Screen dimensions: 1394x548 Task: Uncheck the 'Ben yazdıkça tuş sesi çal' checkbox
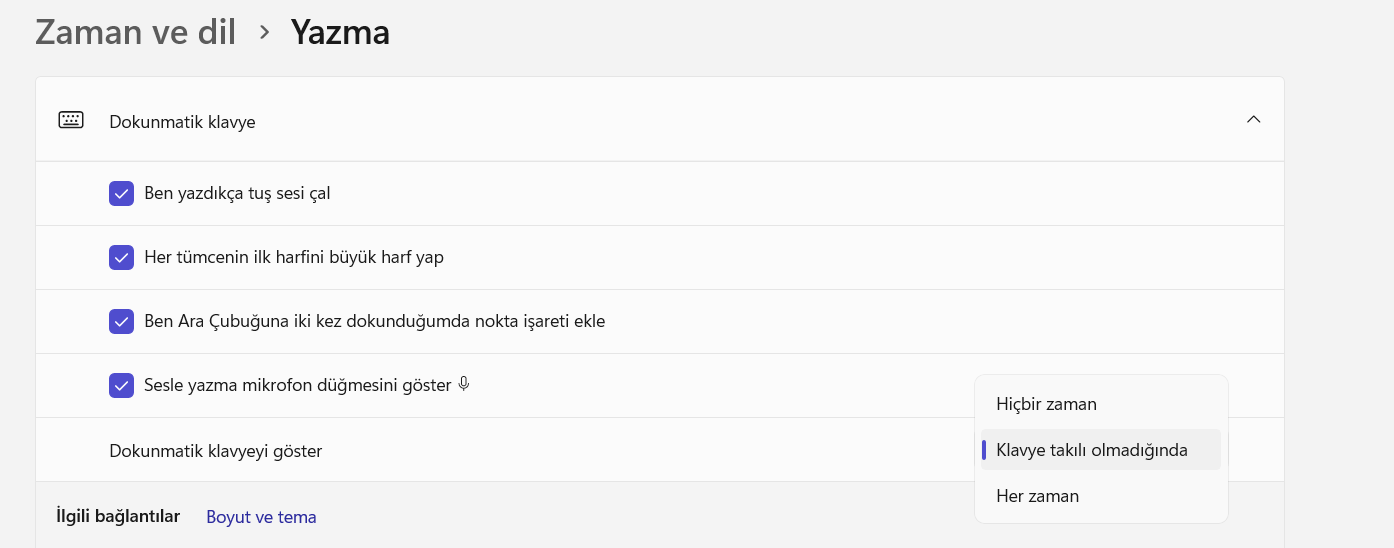[122, 194]
